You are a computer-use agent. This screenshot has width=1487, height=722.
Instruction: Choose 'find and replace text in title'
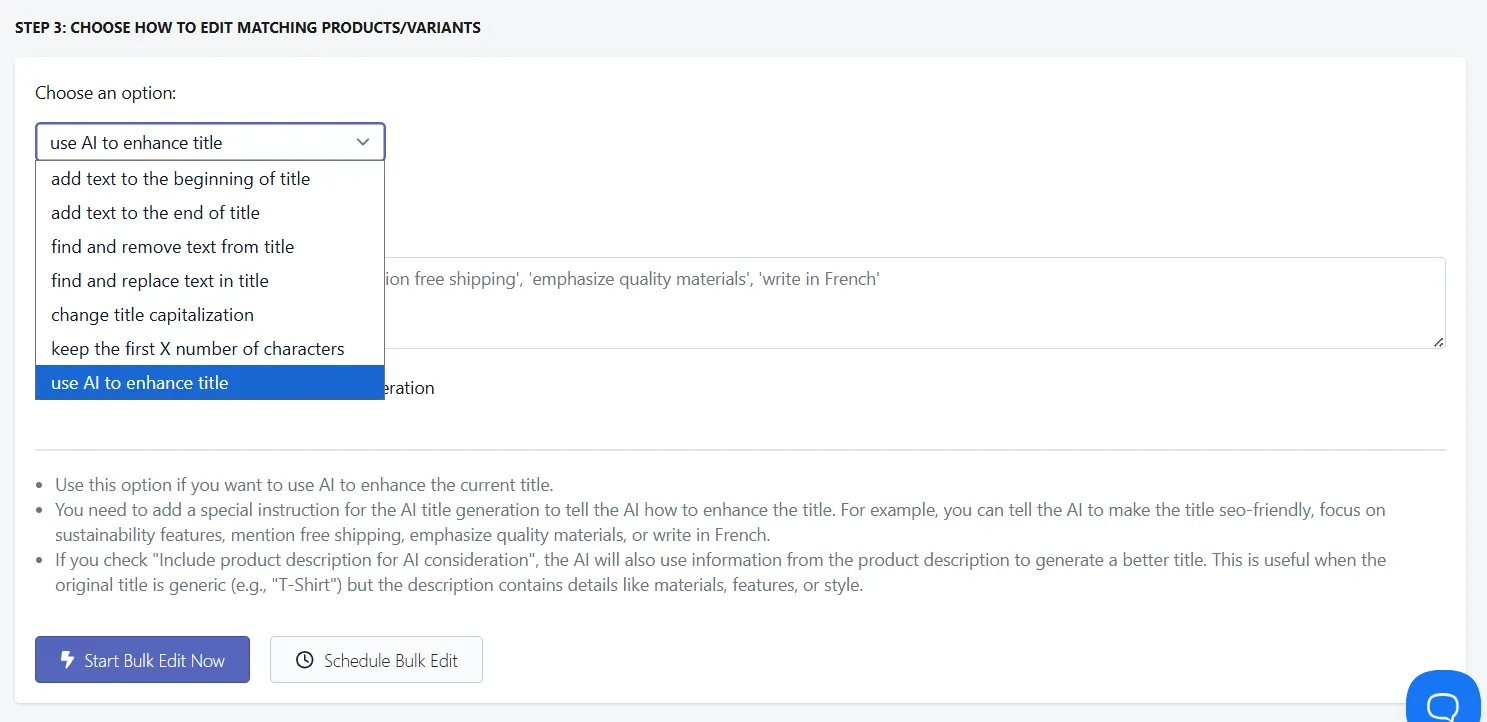tap(210, 281)
